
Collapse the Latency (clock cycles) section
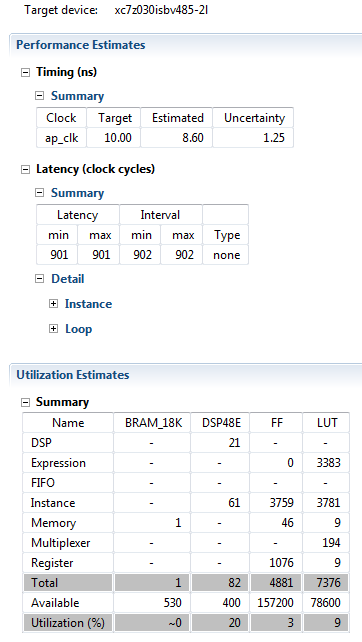coord(25,170)
